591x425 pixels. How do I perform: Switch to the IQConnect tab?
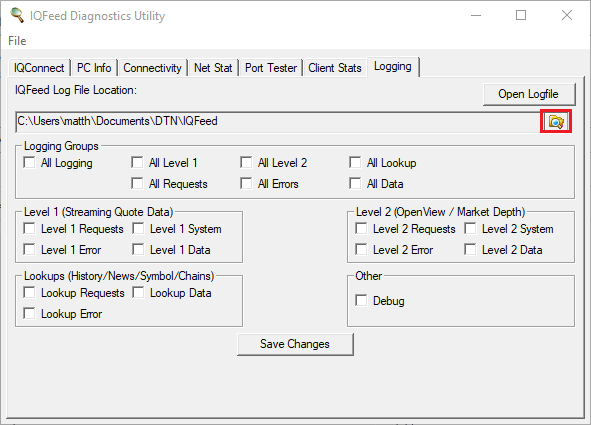pyautogui.click(x=39, y=68)
